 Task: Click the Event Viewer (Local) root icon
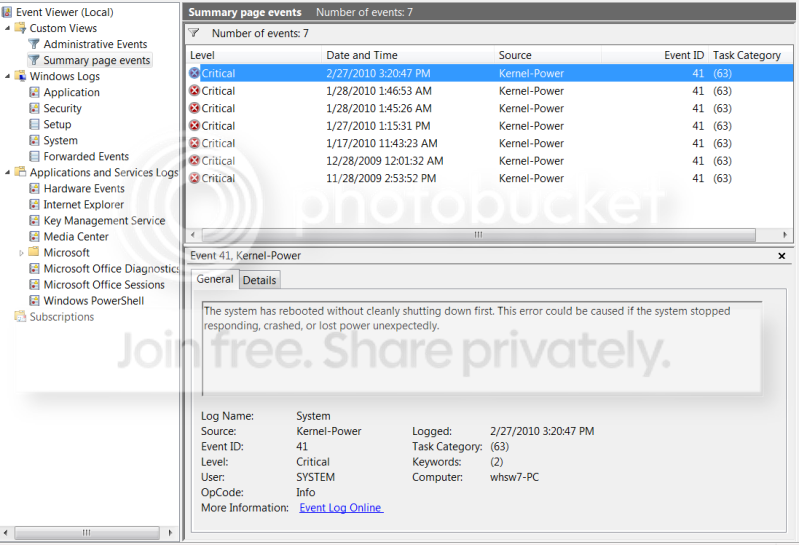click(7, 12)
